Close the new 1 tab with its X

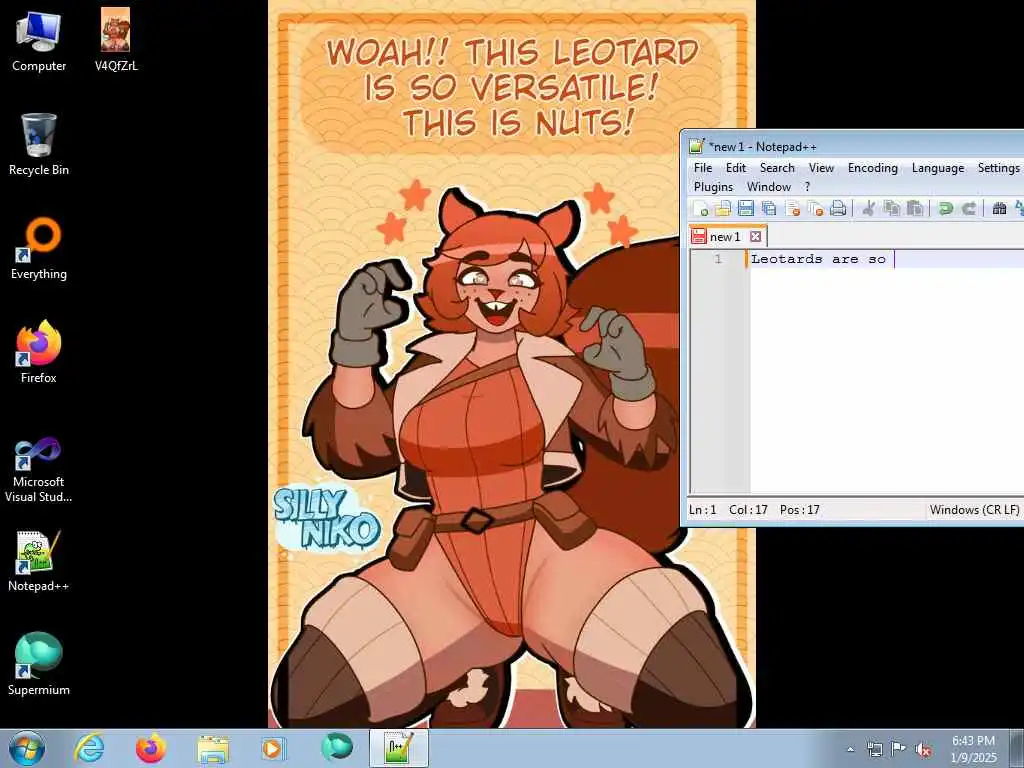pos(756,236)
